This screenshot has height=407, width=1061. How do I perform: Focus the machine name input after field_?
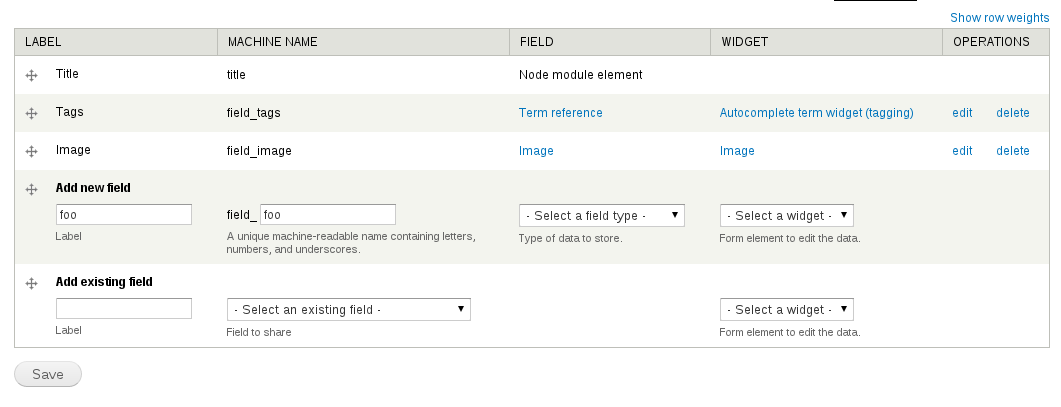click(328, 215)
